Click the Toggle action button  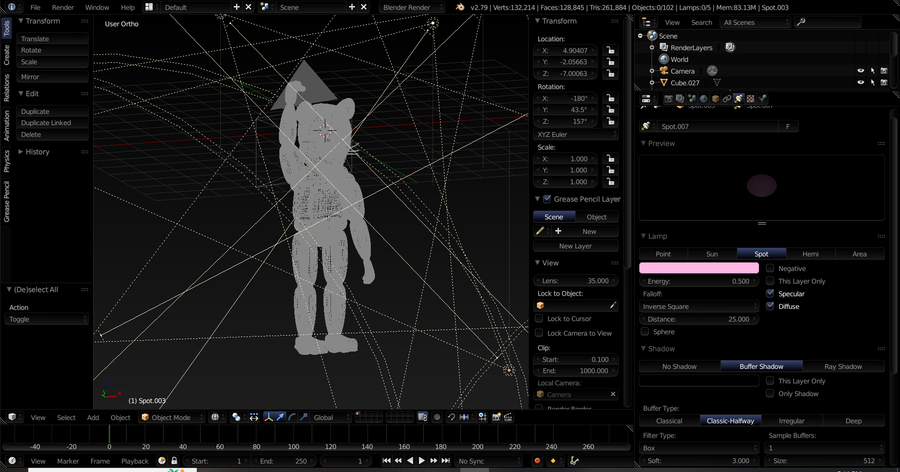click(47, 319)
